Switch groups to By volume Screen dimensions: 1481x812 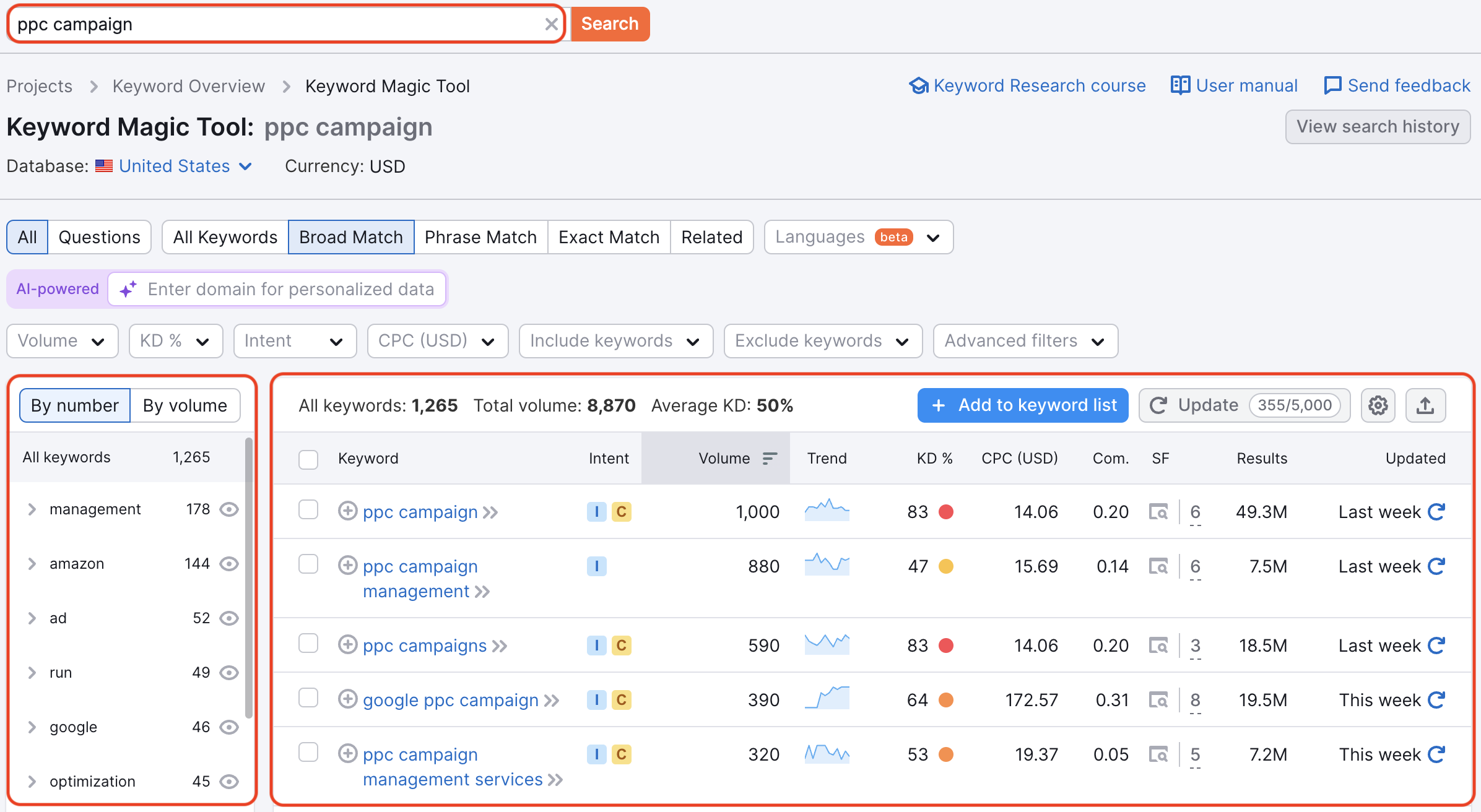[185, 405]
